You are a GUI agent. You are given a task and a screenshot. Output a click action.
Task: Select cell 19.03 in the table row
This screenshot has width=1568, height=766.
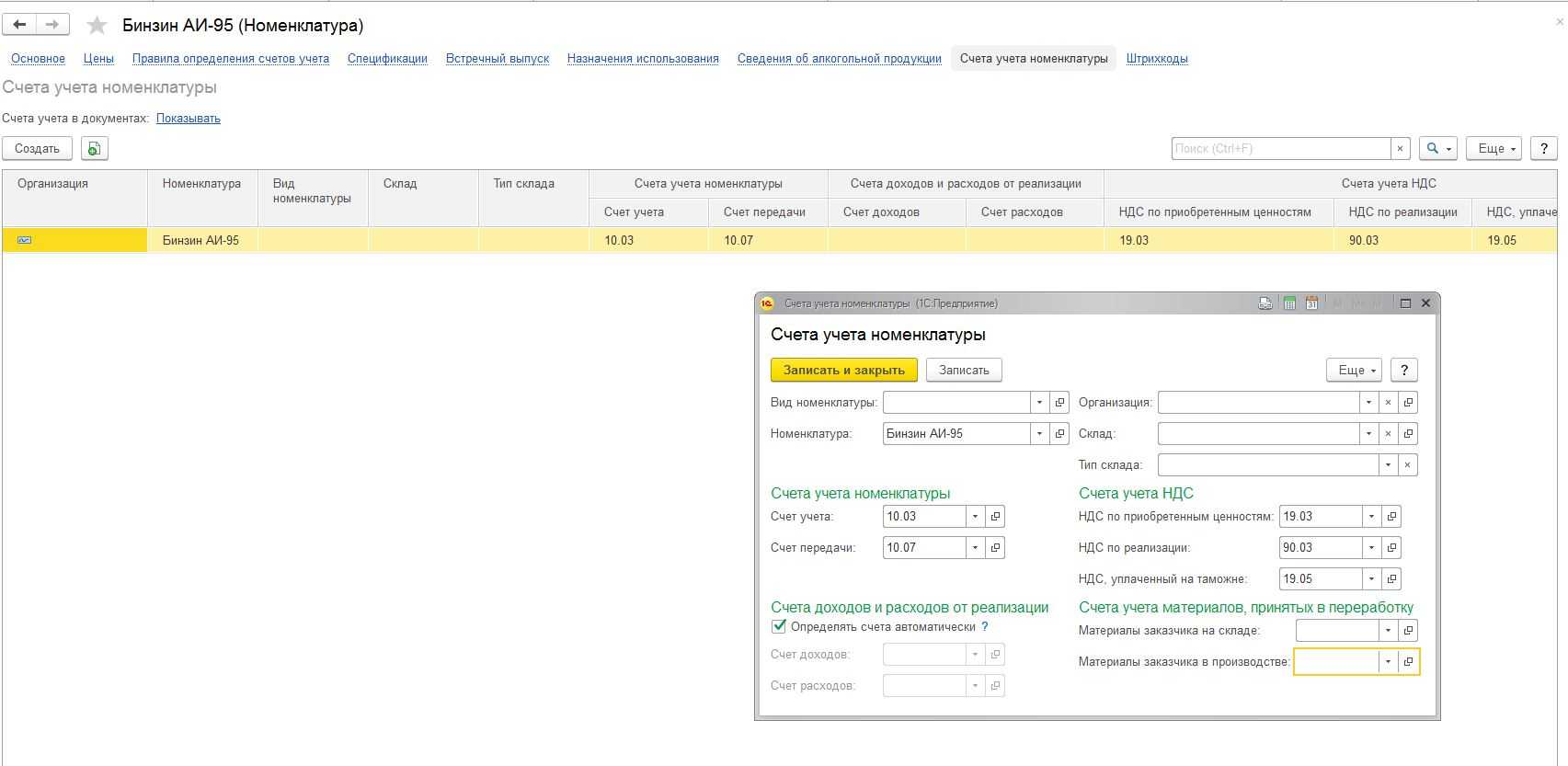click(x=1219, y=240)
